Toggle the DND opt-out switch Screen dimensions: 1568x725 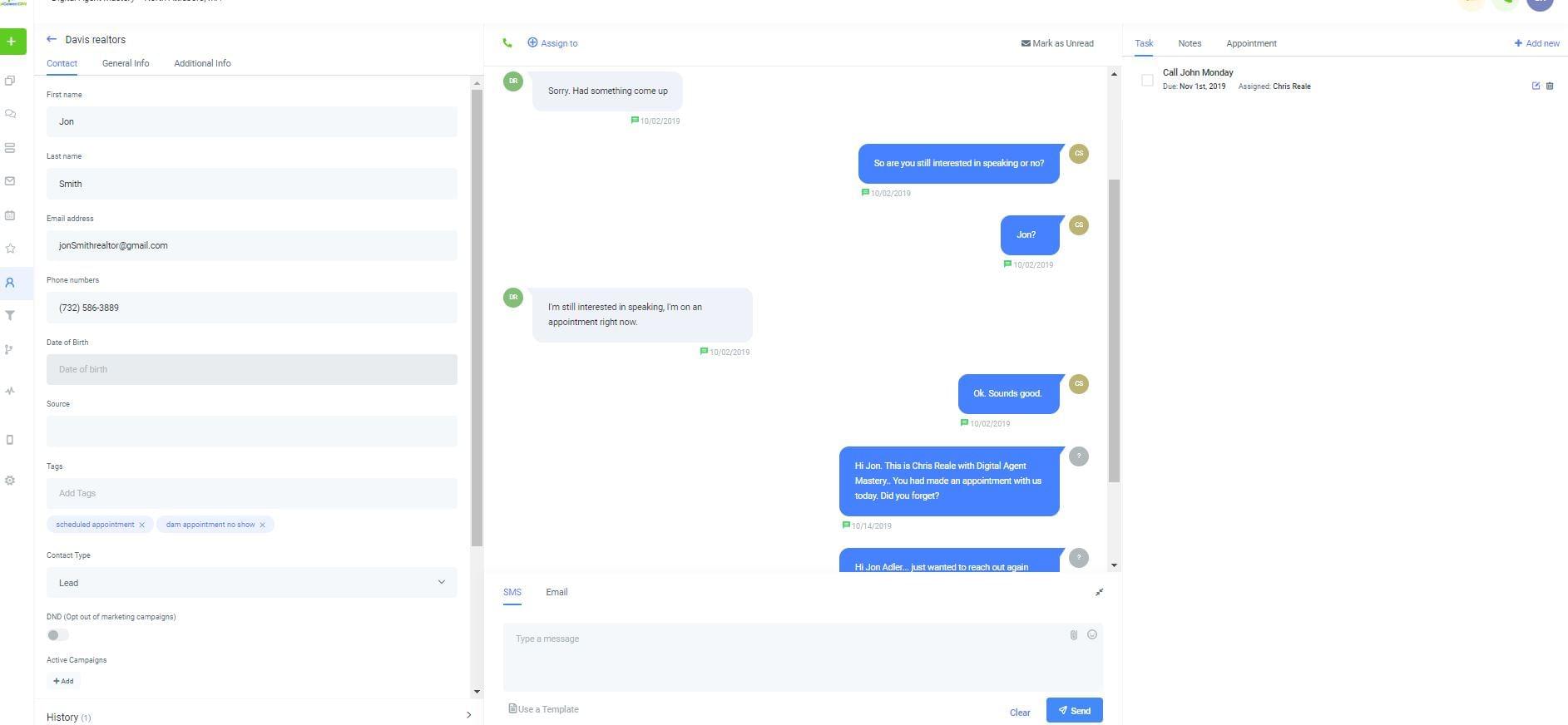click(57, 635)
